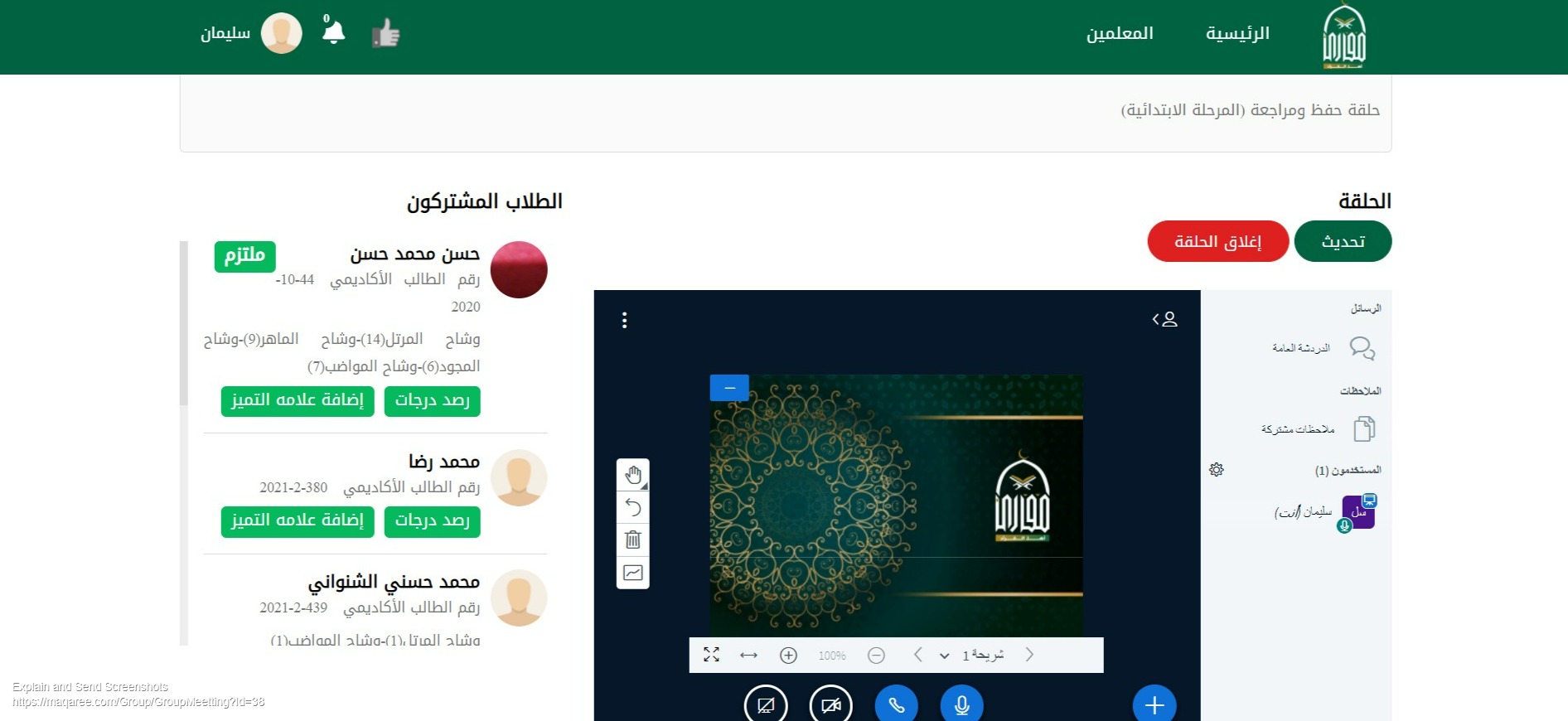Undo the last whiteboard annotation

(633, 507)
